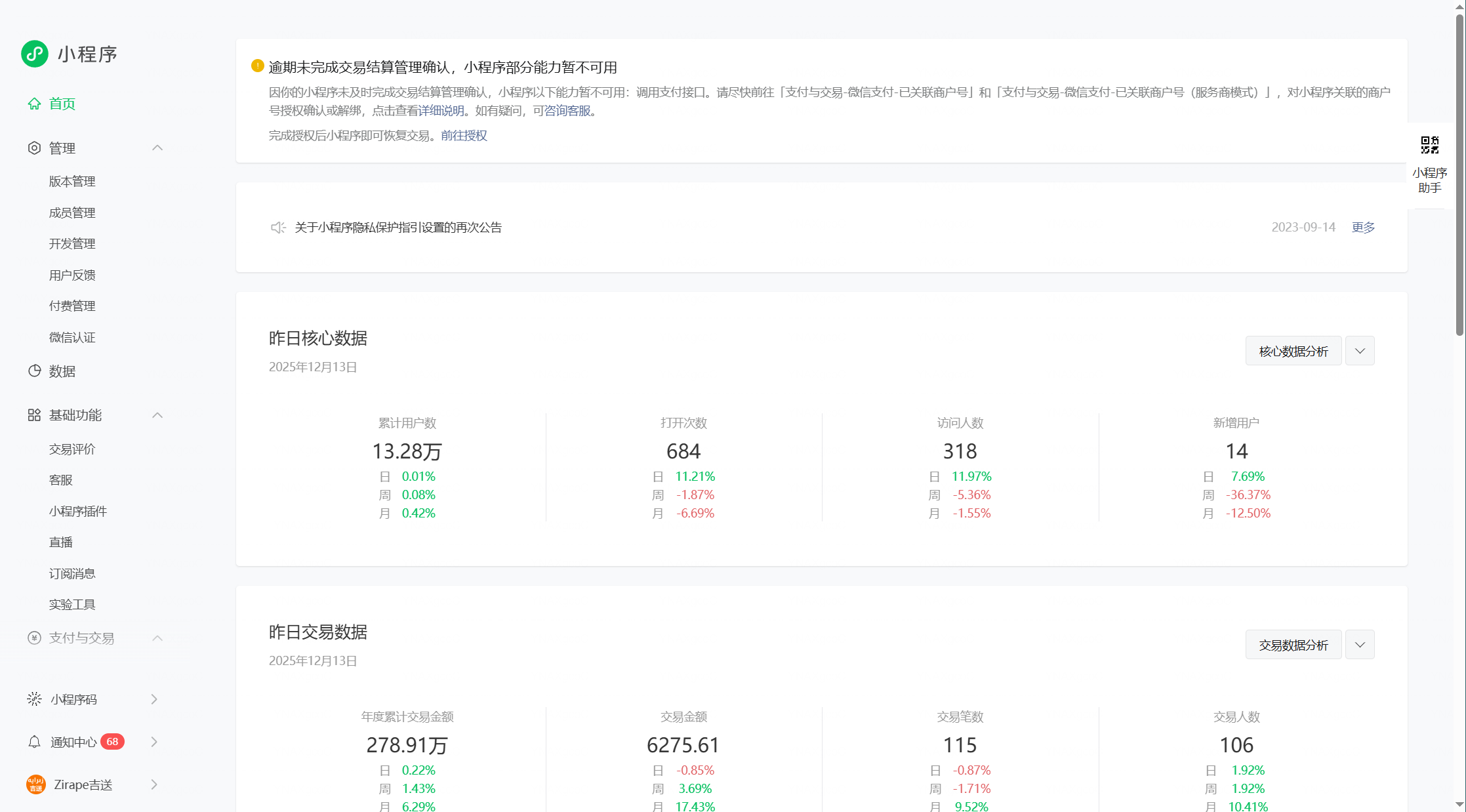
Task: Click the 基础功能 grid icon
Action: click(x=34, y=415)
